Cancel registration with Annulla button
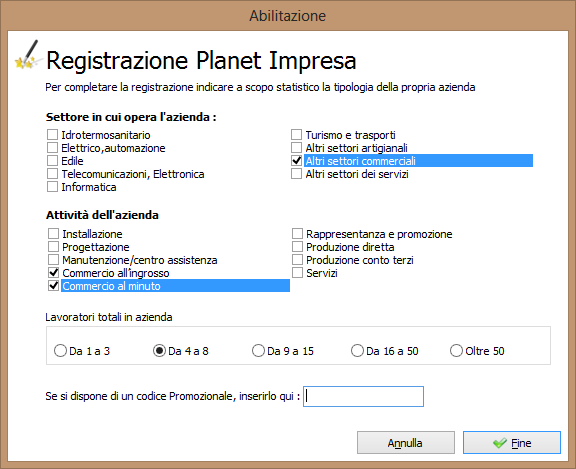 [406, 443]
